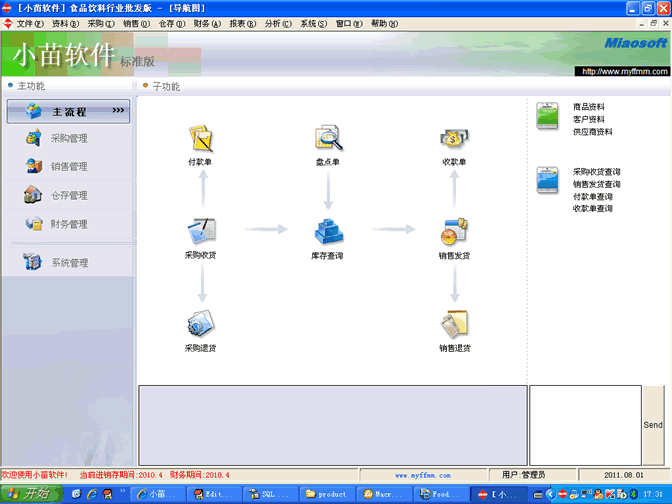672x504 pixels.
Task: Click the Send button
Action: coord(653,425)
